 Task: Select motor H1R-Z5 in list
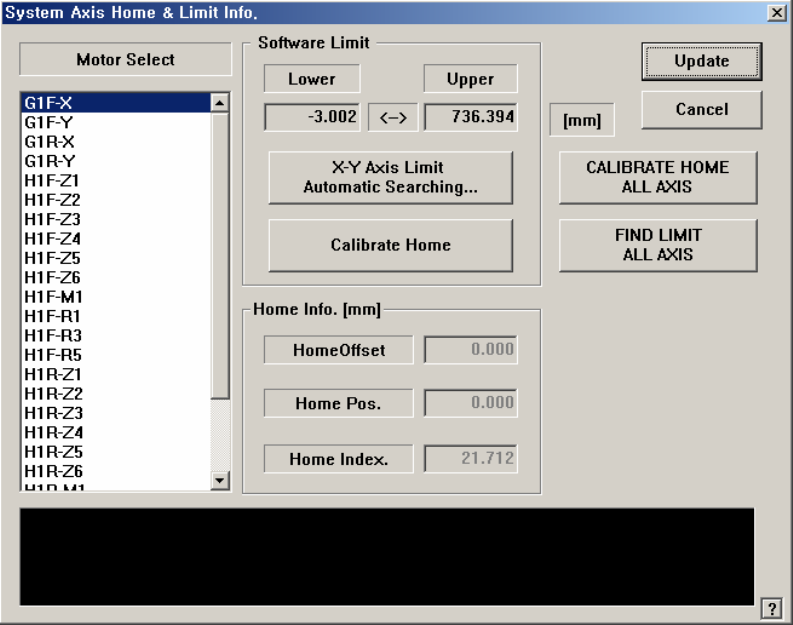(x=116, y=452)
